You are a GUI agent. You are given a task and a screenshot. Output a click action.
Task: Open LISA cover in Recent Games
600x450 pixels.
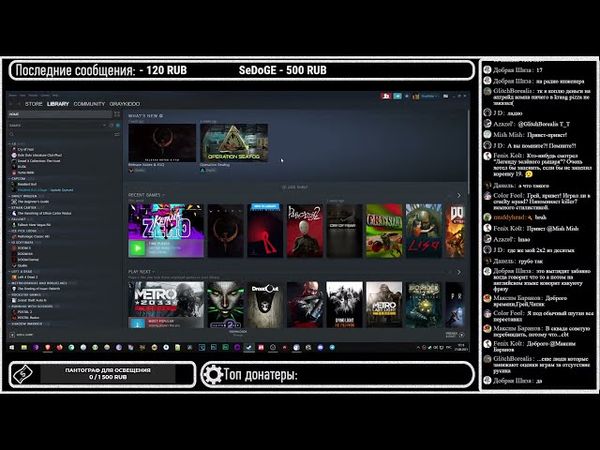tap(423, 231)
